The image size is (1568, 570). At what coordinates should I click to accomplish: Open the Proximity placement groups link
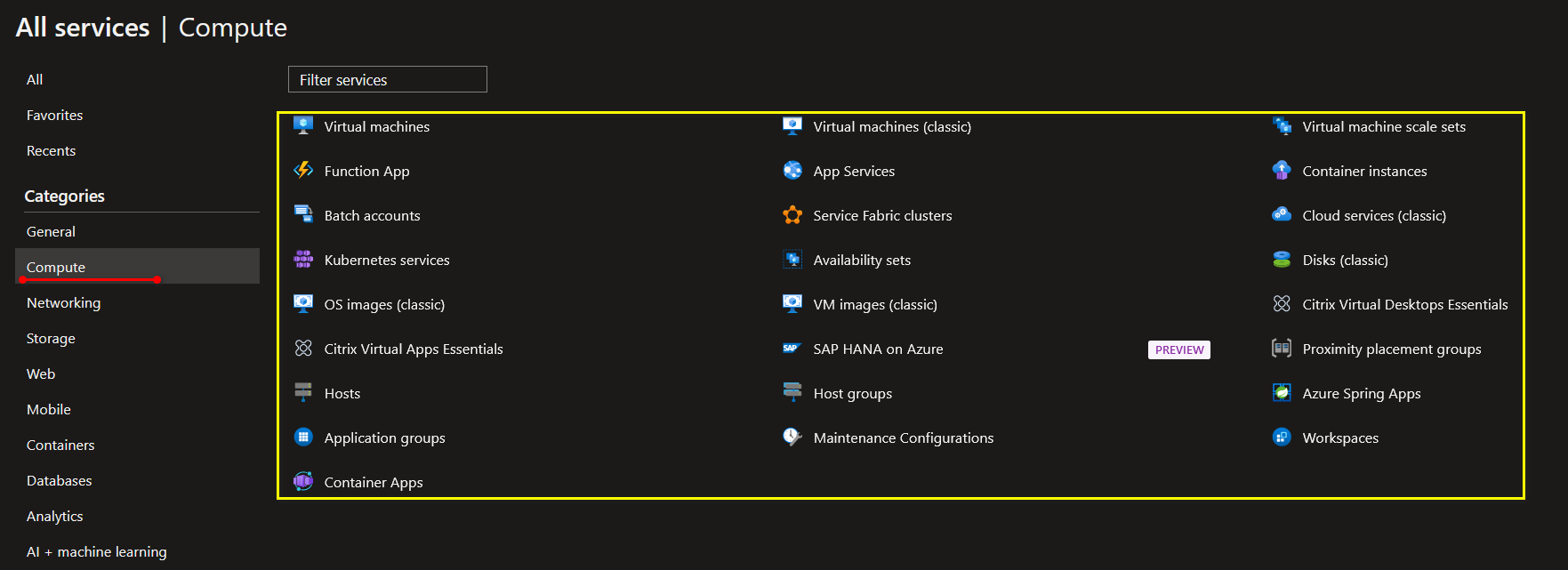(1392, 349)
